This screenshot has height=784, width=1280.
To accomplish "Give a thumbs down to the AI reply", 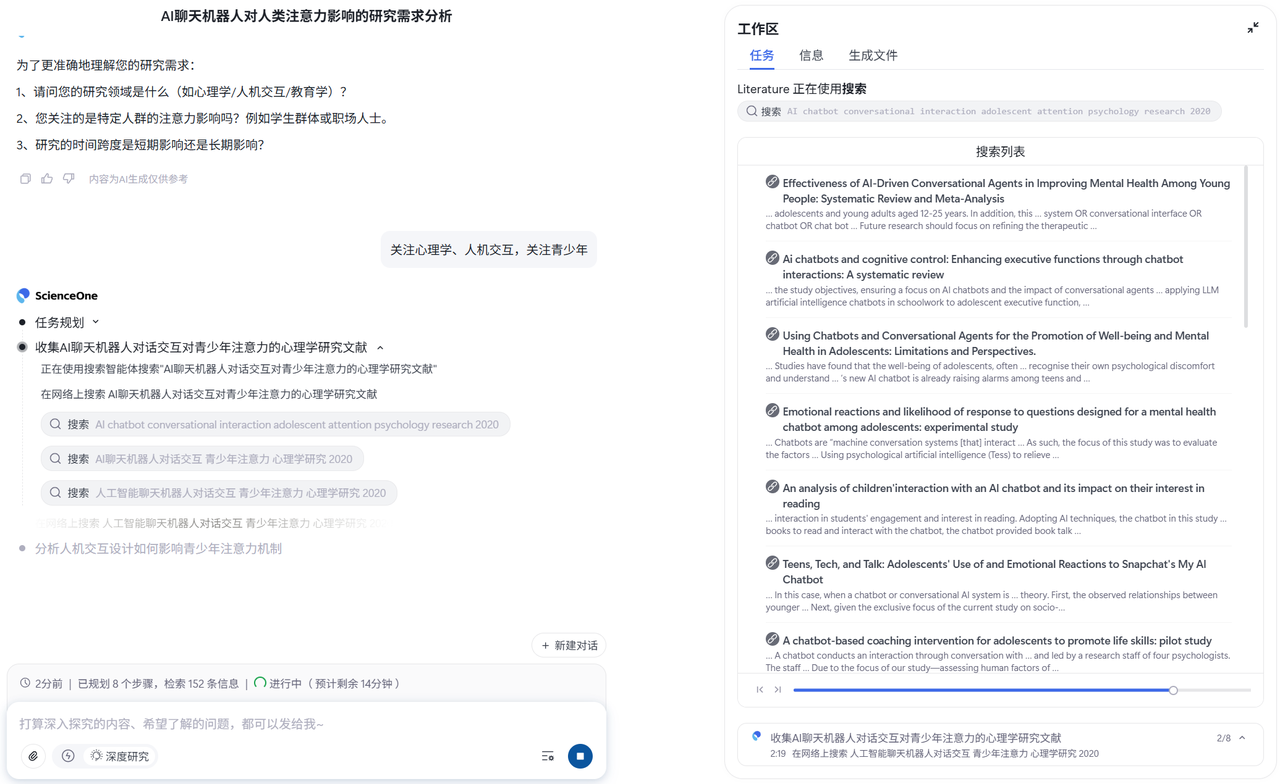I will pyautogui.click(x=68, y=177).
